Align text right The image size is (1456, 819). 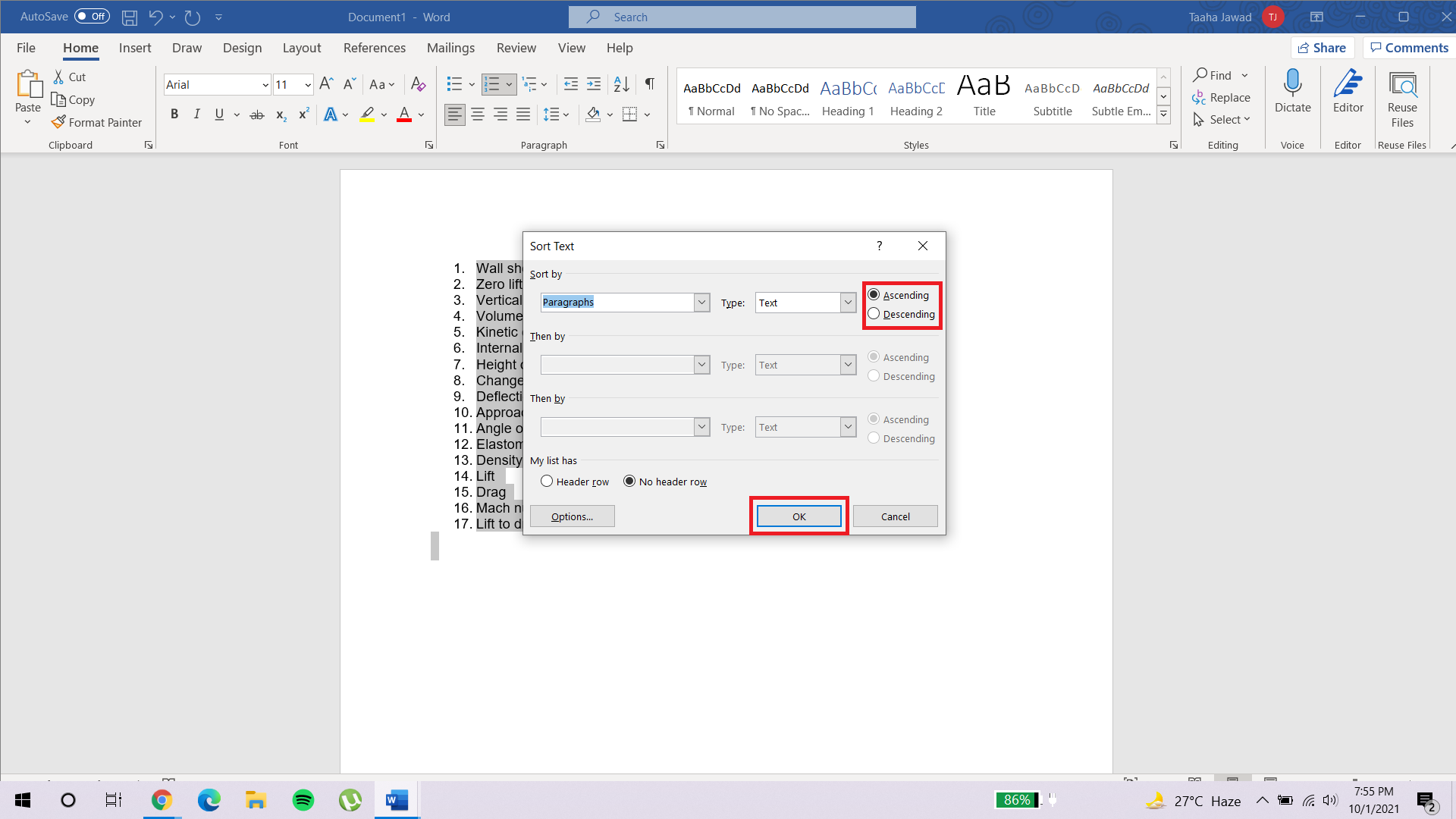click(500, 115)
